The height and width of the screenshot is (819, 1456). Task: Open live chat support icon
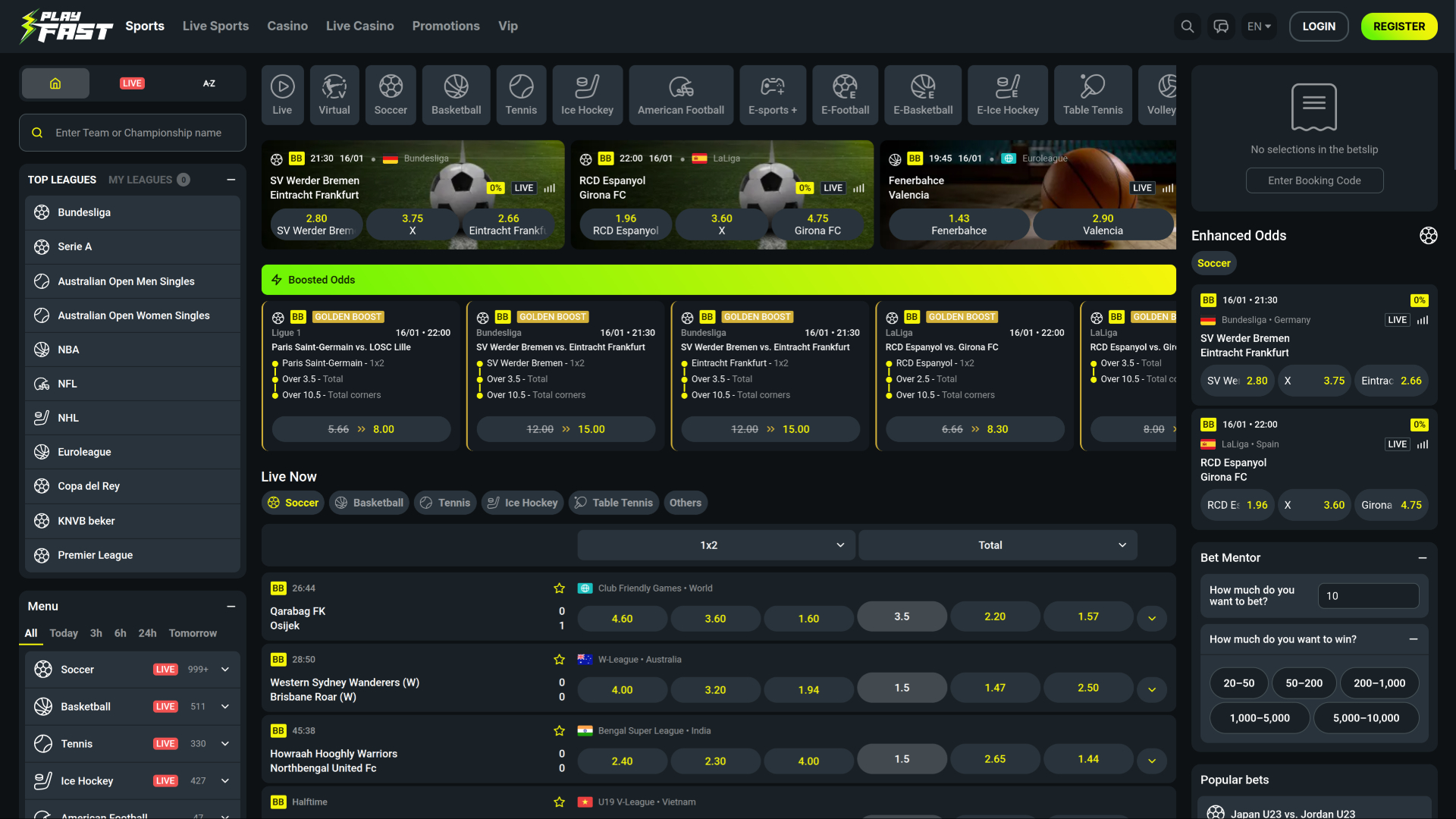(x=1221, y=26)
